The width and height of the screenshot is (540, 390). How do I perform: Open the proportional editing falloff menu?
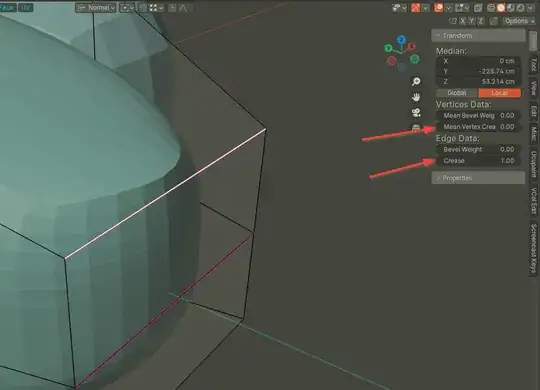pyautogui.click(x=184, y=8)
